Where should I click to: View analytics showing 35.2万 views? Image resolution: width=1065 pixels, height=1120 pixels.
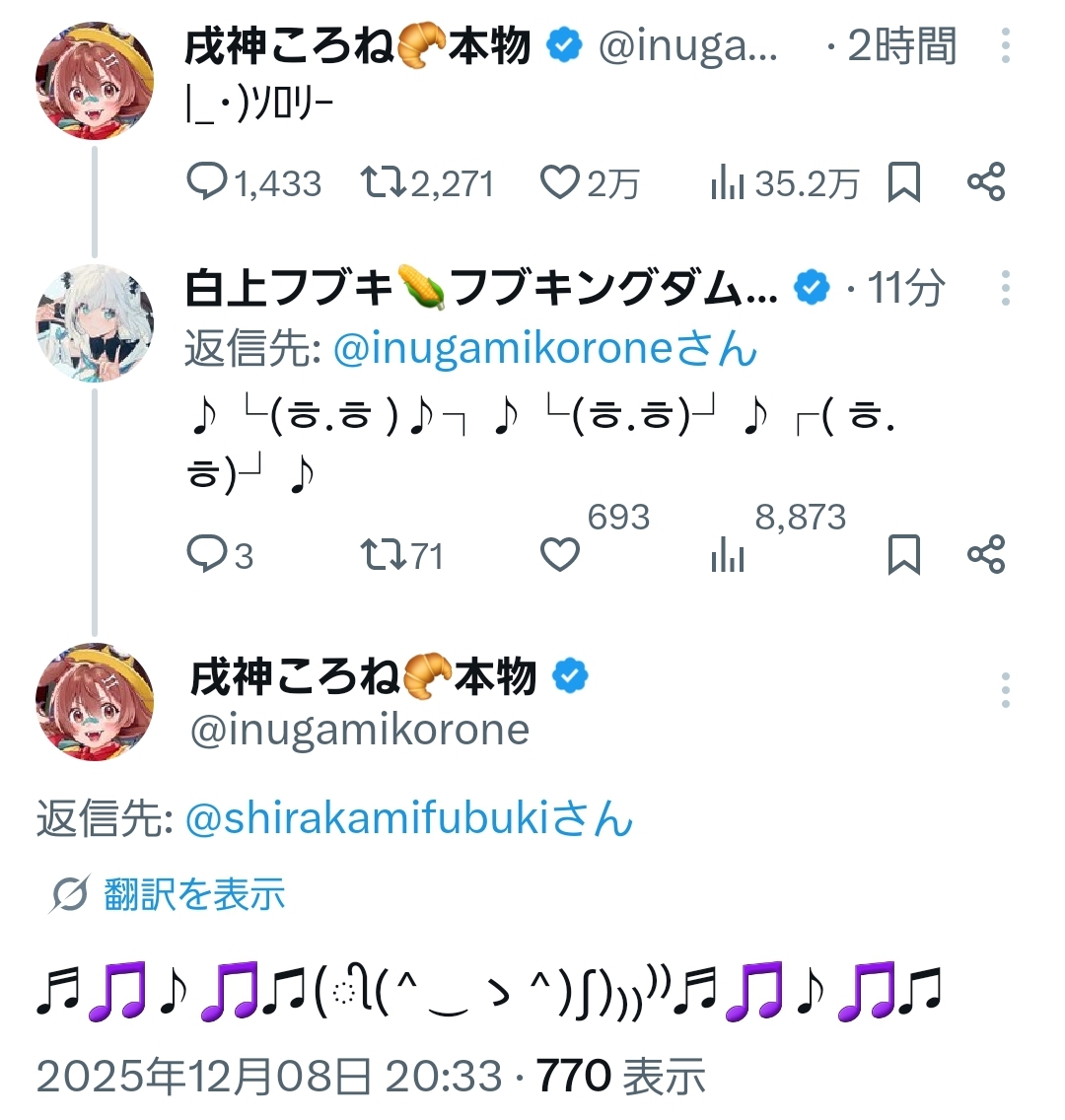tap(727, 182)
